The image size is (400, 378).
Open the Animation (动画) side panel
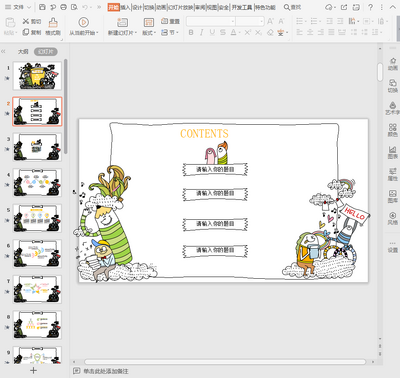pyautogui.click(x=393, y=64)
